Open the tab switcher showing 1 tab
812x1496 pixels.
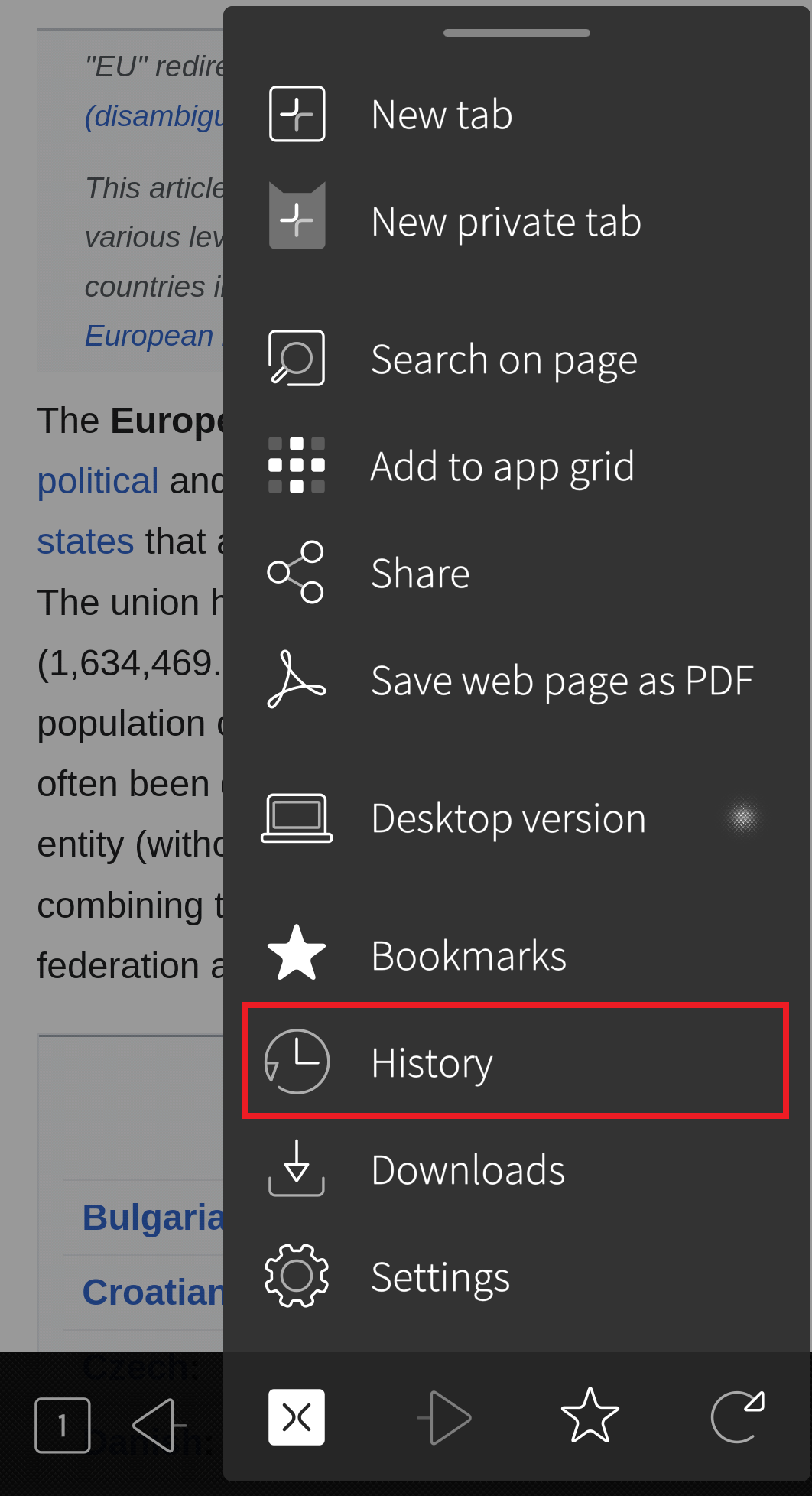click(x=63, y=1425)
